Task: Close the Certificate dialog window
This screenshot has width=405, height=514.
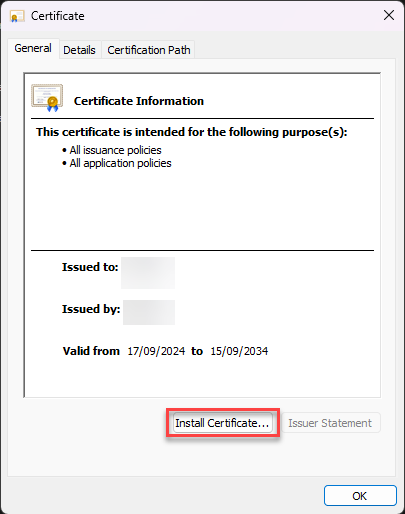Action: coord(389,15)
